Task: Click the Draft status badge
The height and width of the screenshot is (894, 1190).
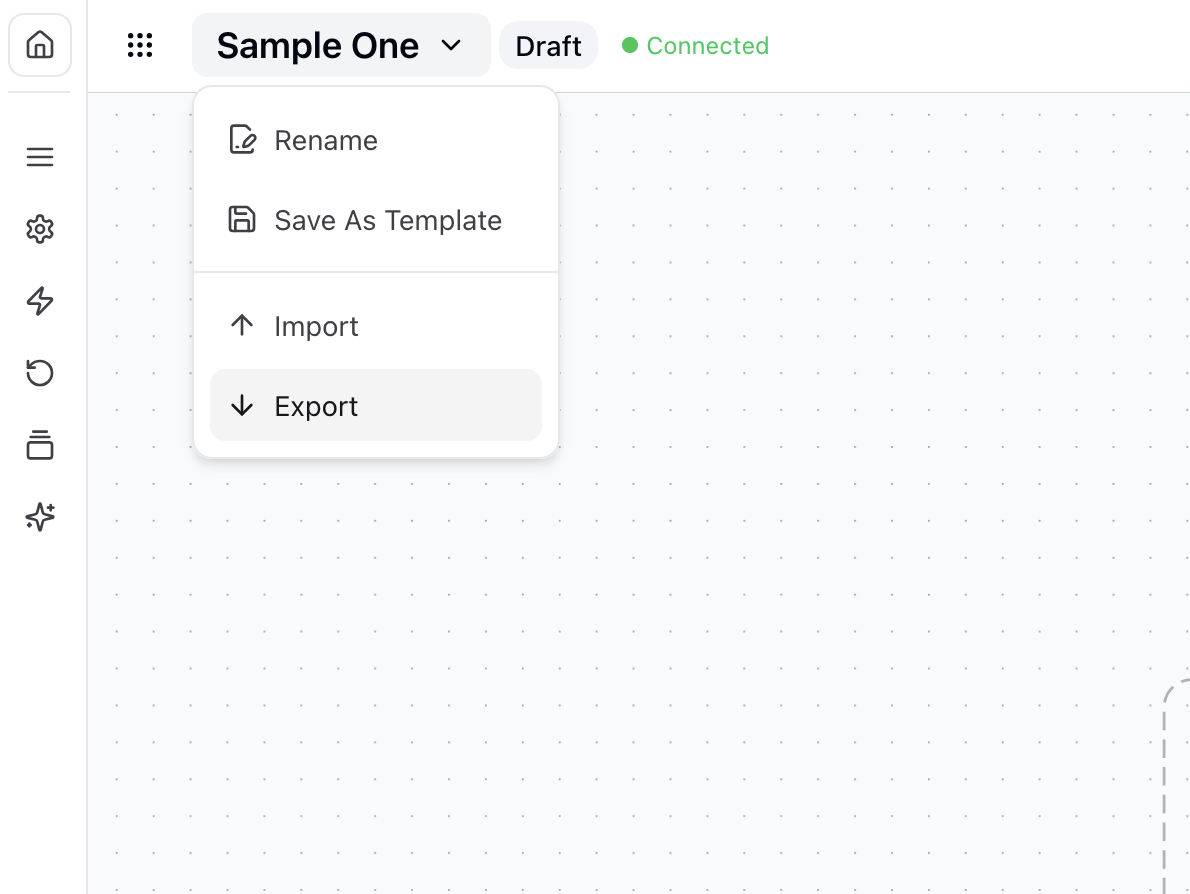Action: (x=548, y=46)
